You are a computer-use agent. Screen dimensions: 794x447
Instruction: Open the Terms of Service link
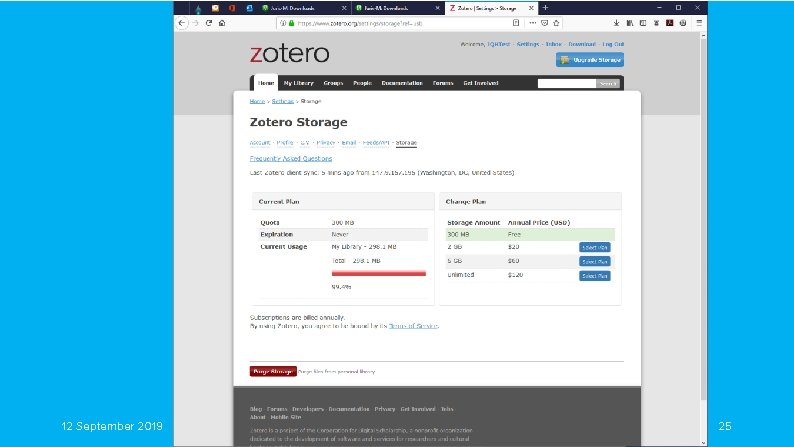[x=413, y=326]
